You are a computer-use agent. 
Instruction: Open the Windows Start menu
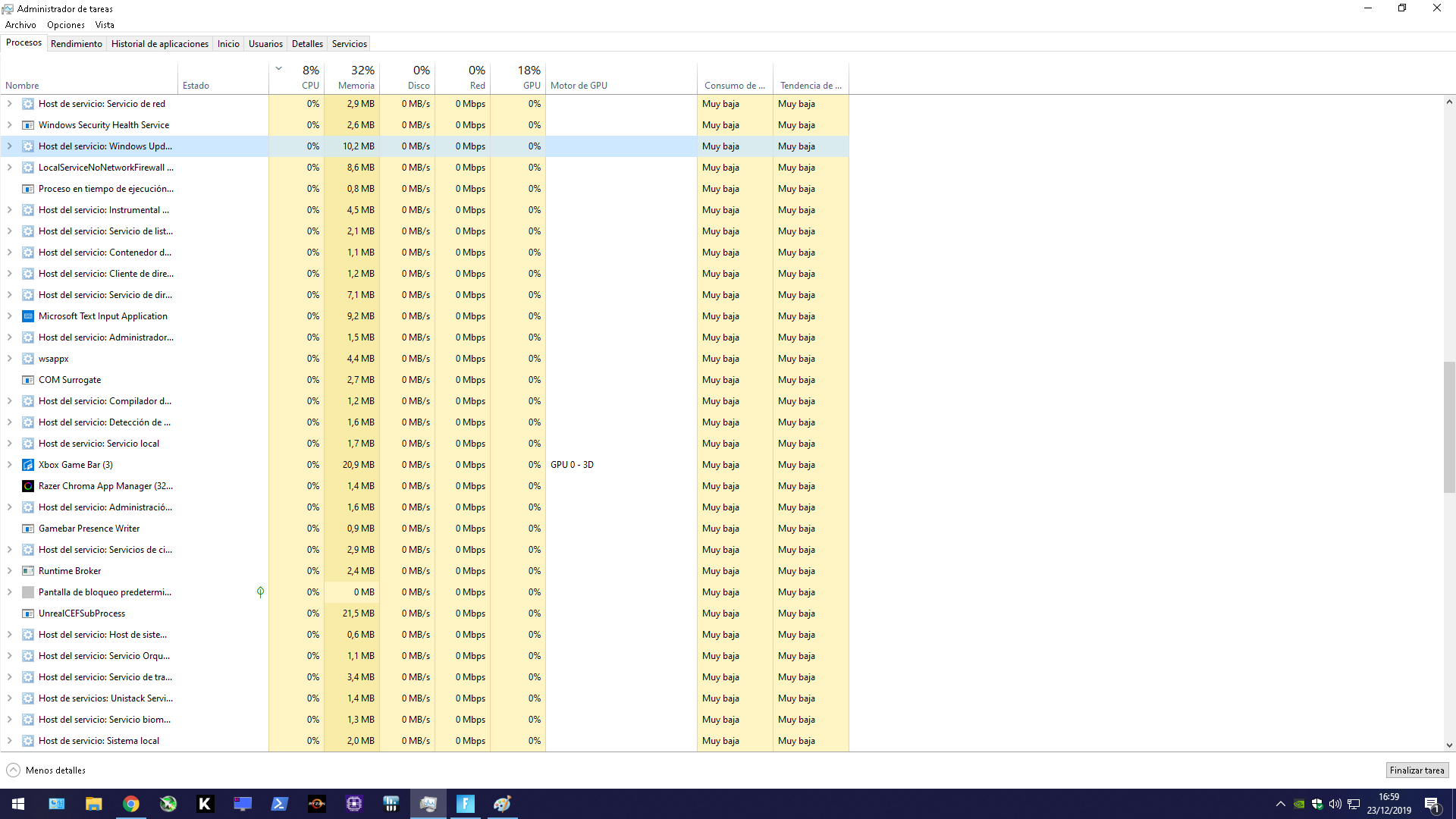pos(18,804)
